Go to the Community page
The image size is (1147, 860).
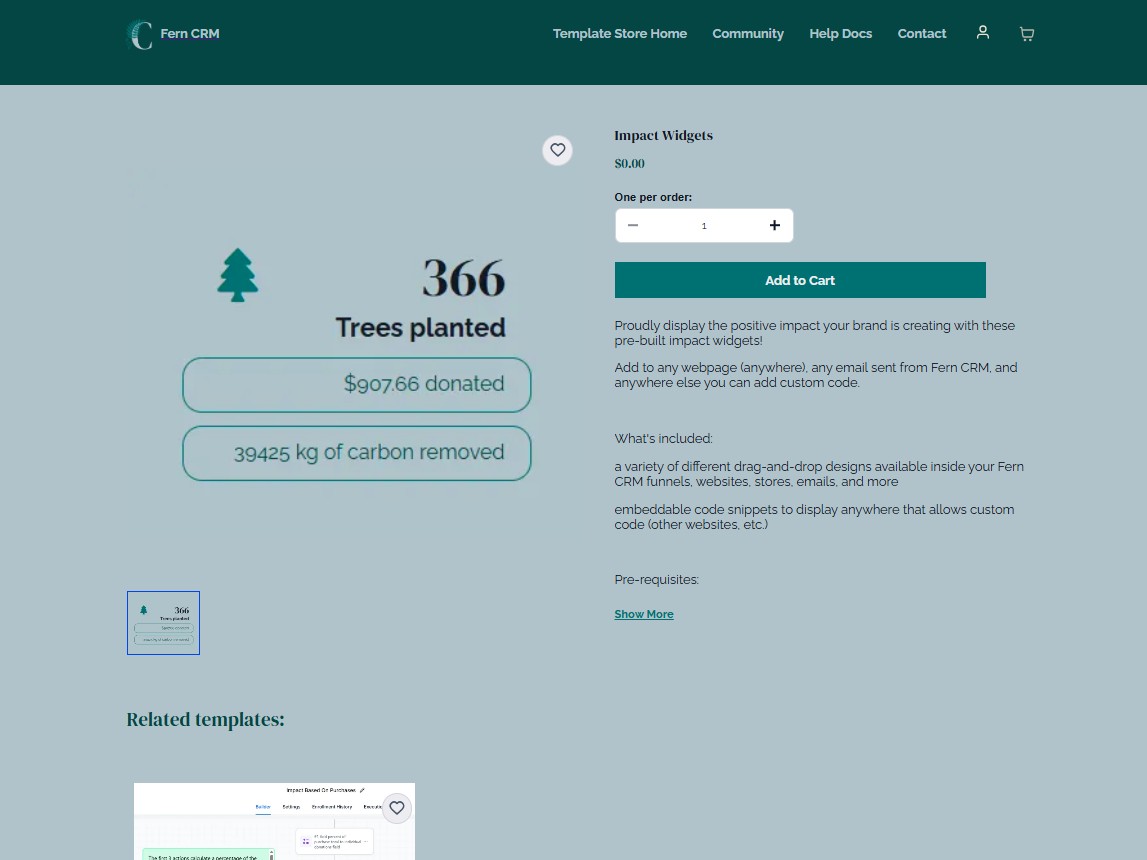[x=748, y=34]
